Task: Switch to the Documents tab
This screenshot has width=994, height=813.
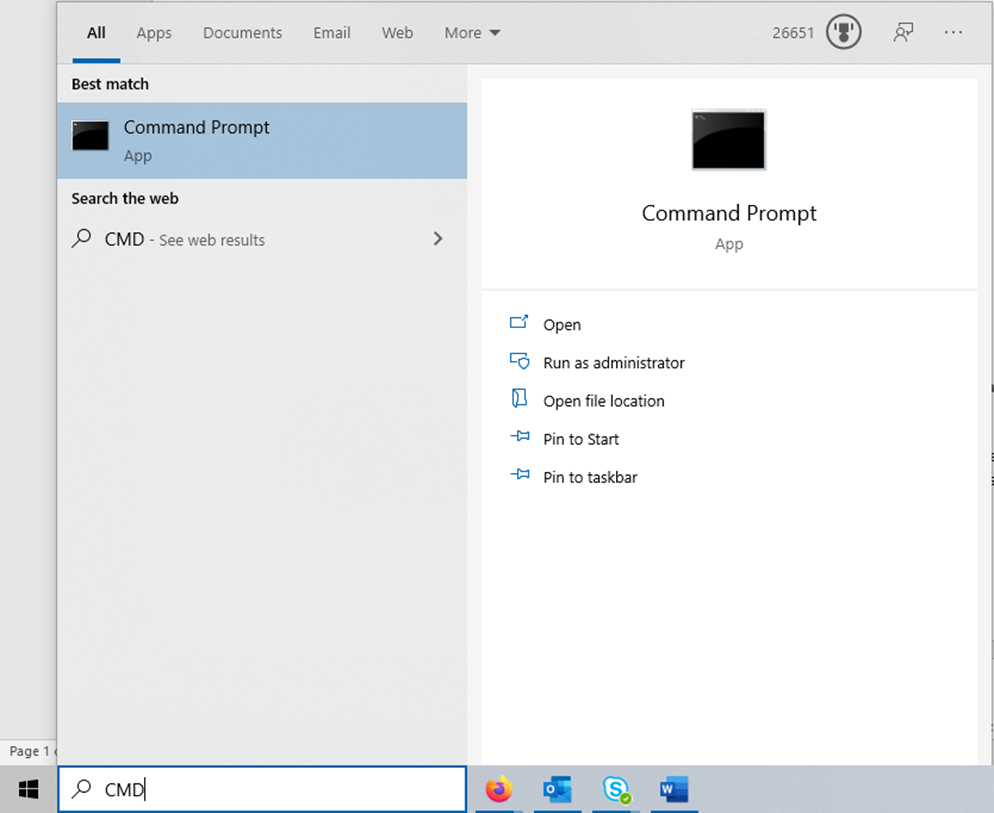Action: pyautogui.click(x=242, y=32)
